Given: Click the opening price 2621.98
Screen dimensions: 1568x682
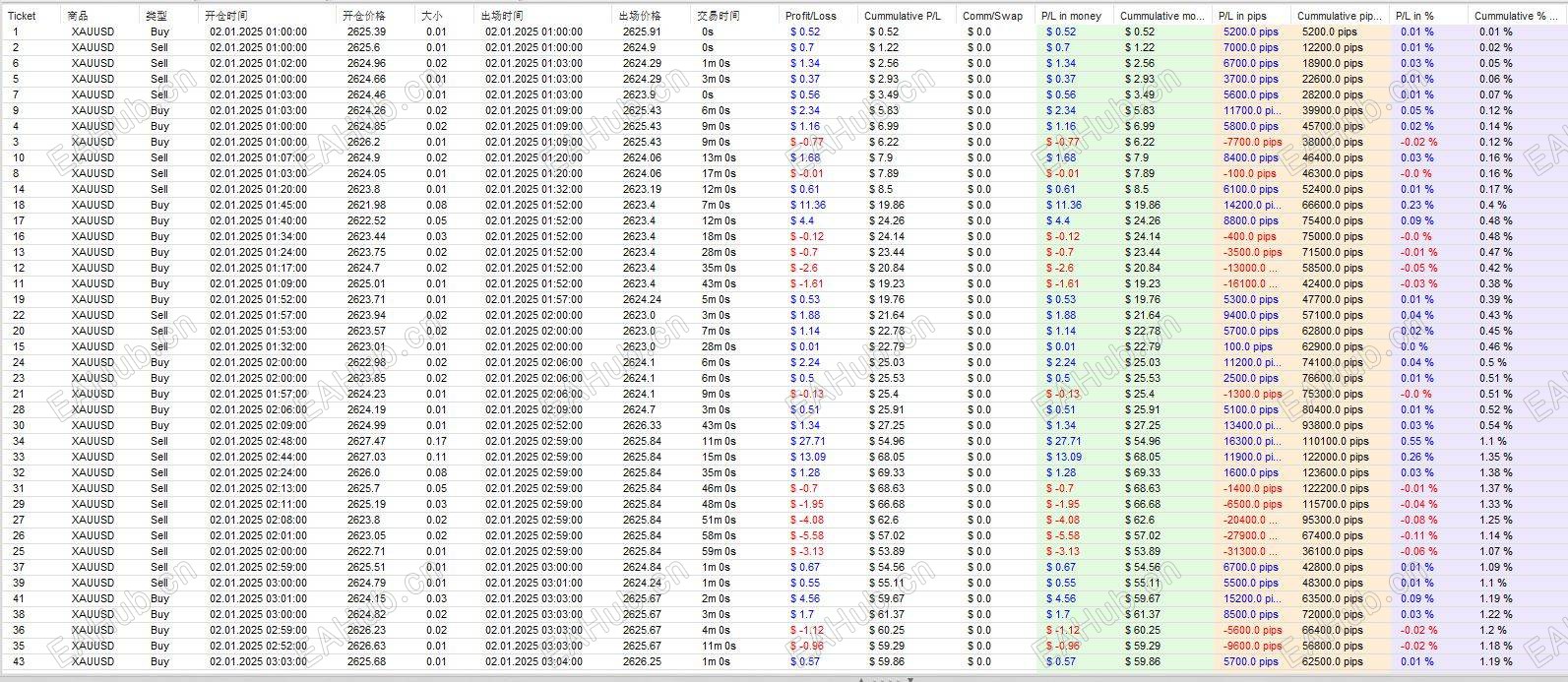Looking at the screenshot, I should pyautogui.click(x=366, y=205).
